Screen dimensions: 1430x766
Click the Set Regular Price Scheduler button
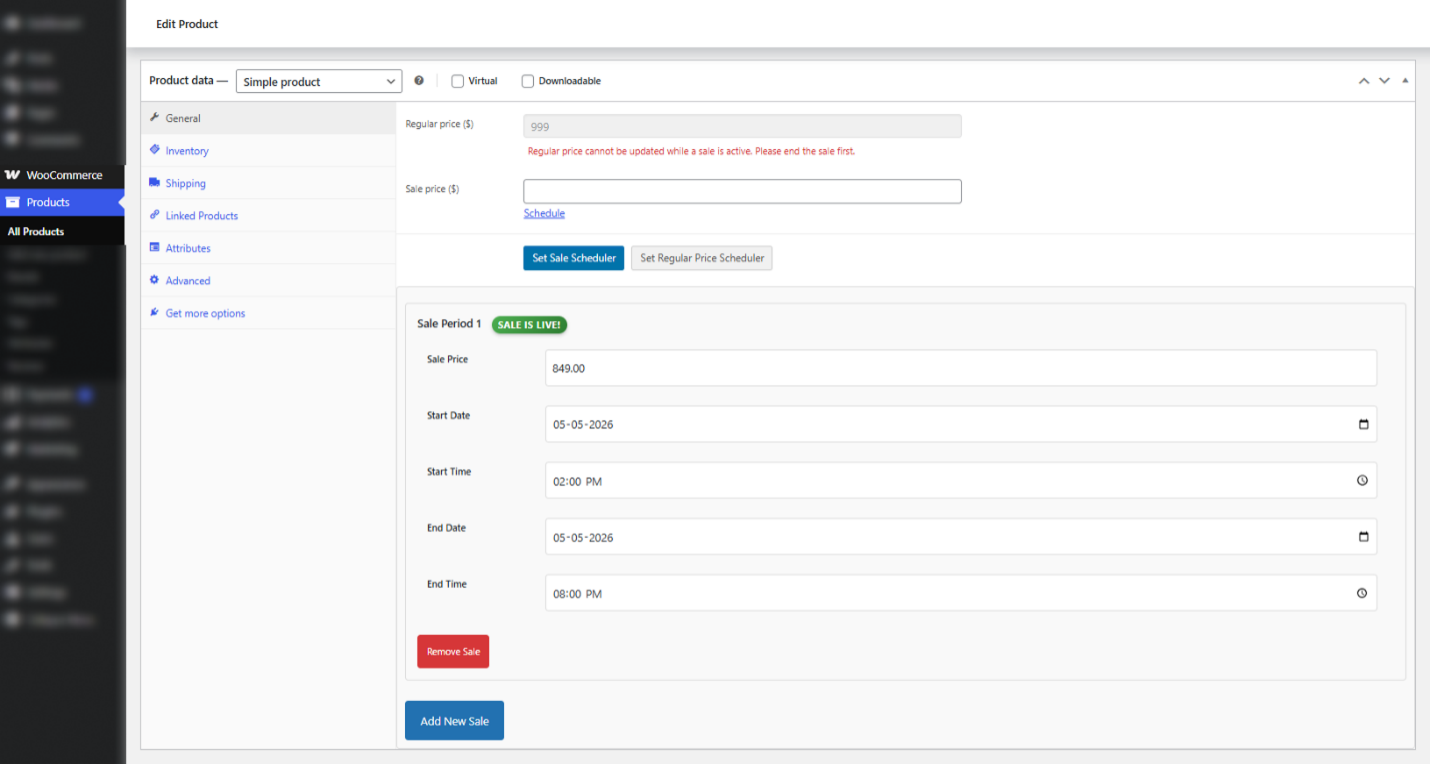702,258
